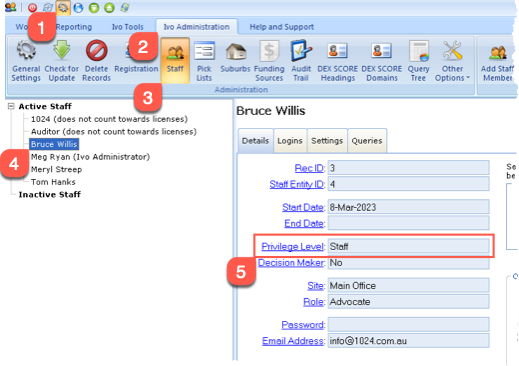Open the Audit Trail

tap(301, 60)
